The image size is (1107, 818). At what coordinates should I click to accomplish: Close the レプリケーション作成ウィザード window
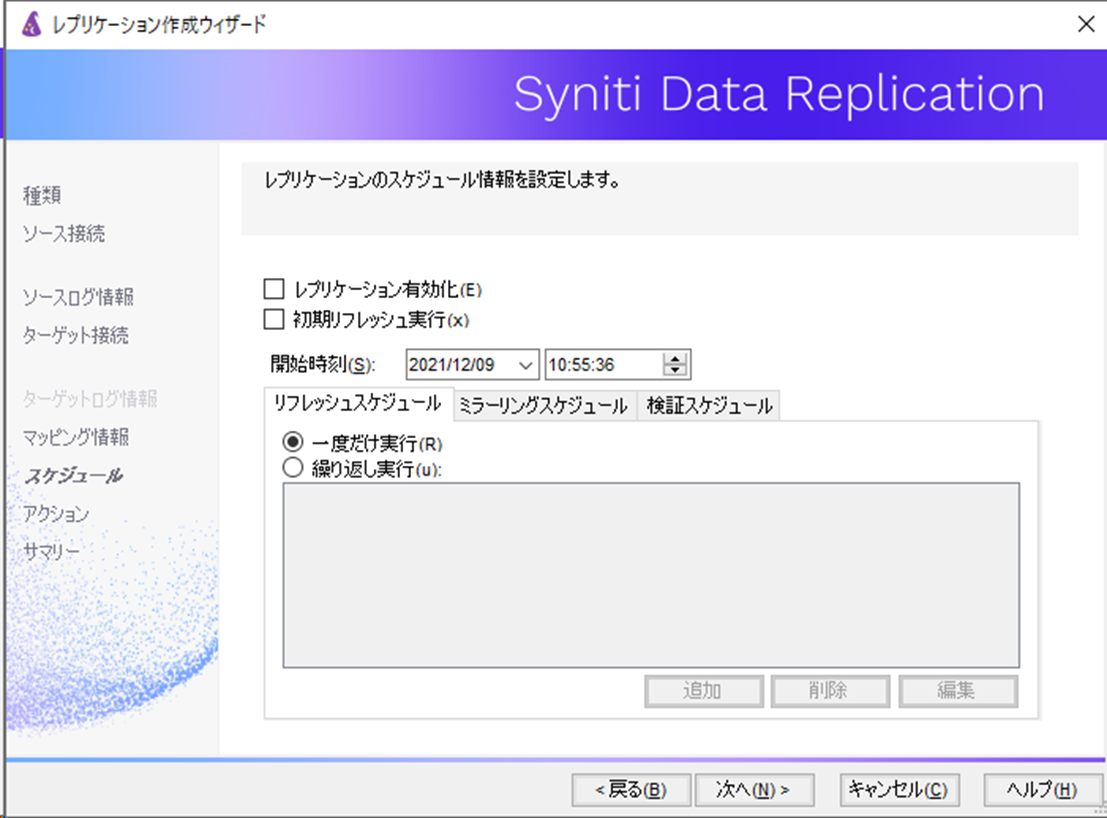point(1086,24)
